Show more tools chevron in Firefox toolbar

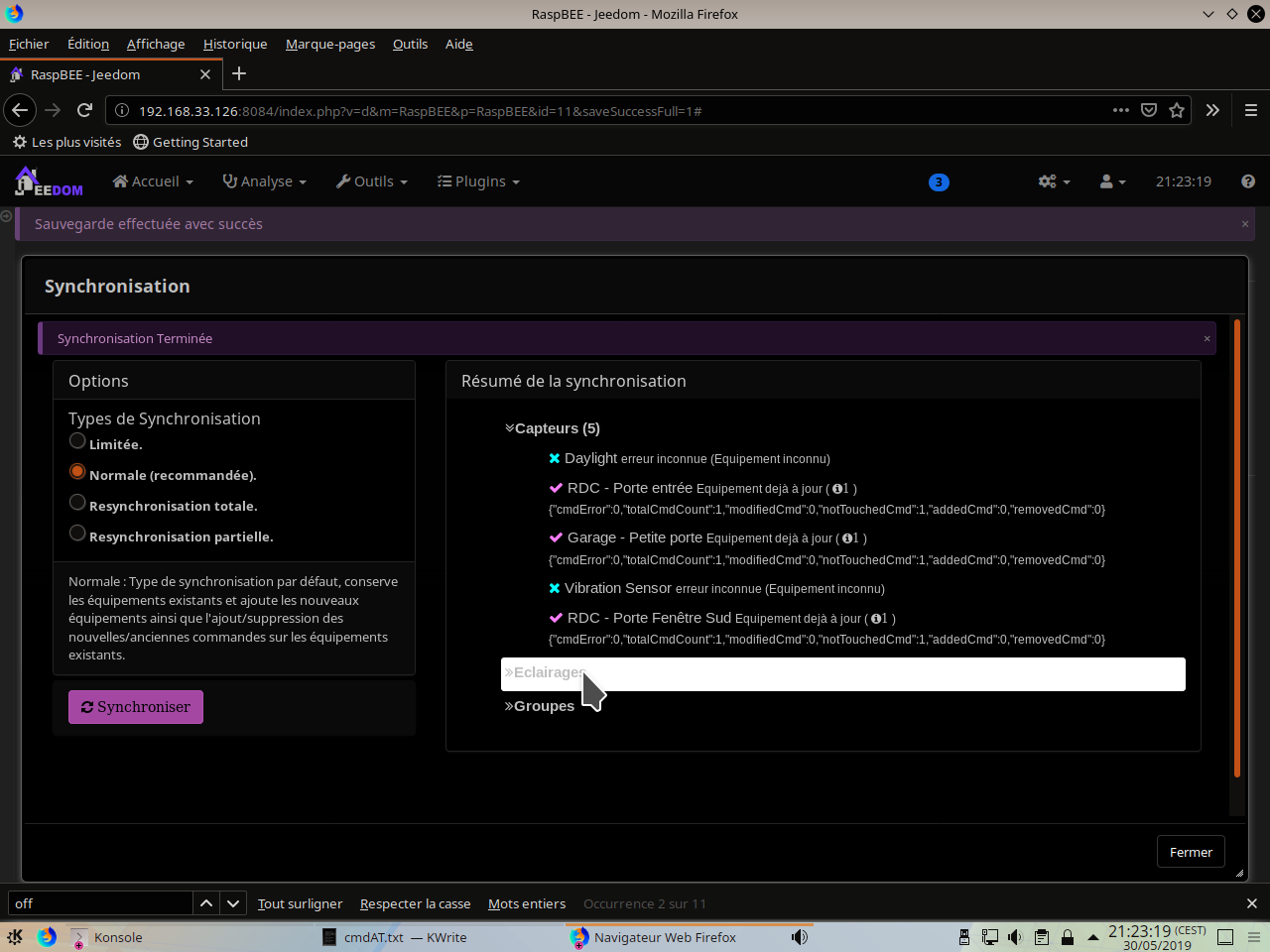pos(1212,110)
